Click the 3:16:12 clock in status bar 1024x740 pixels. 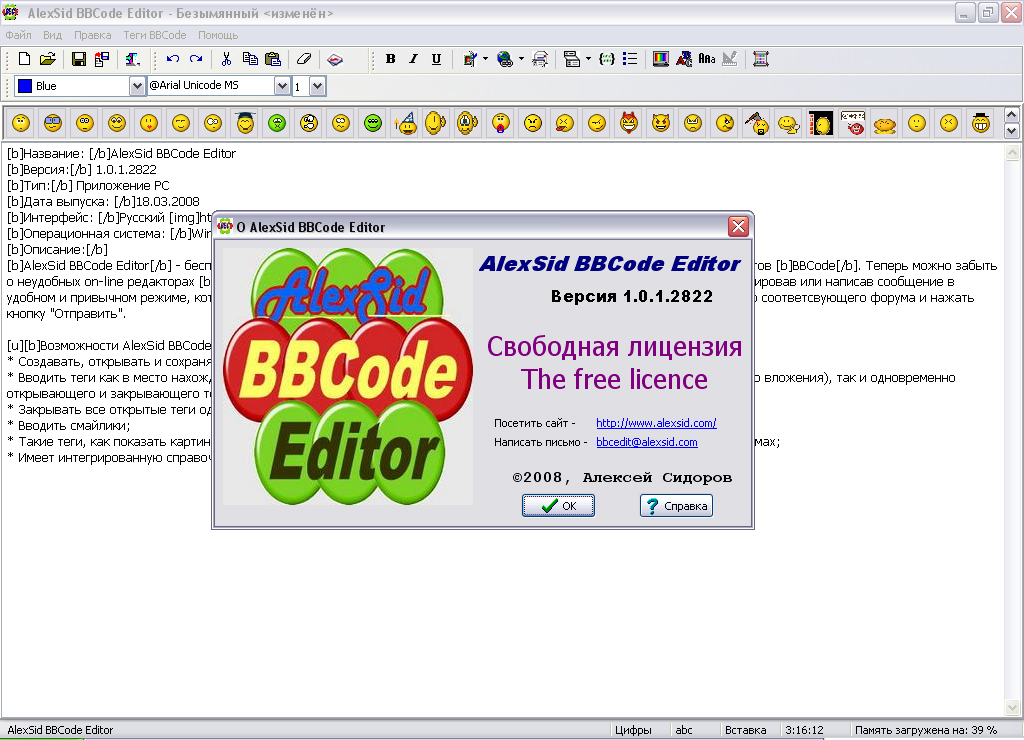(804, 730)
